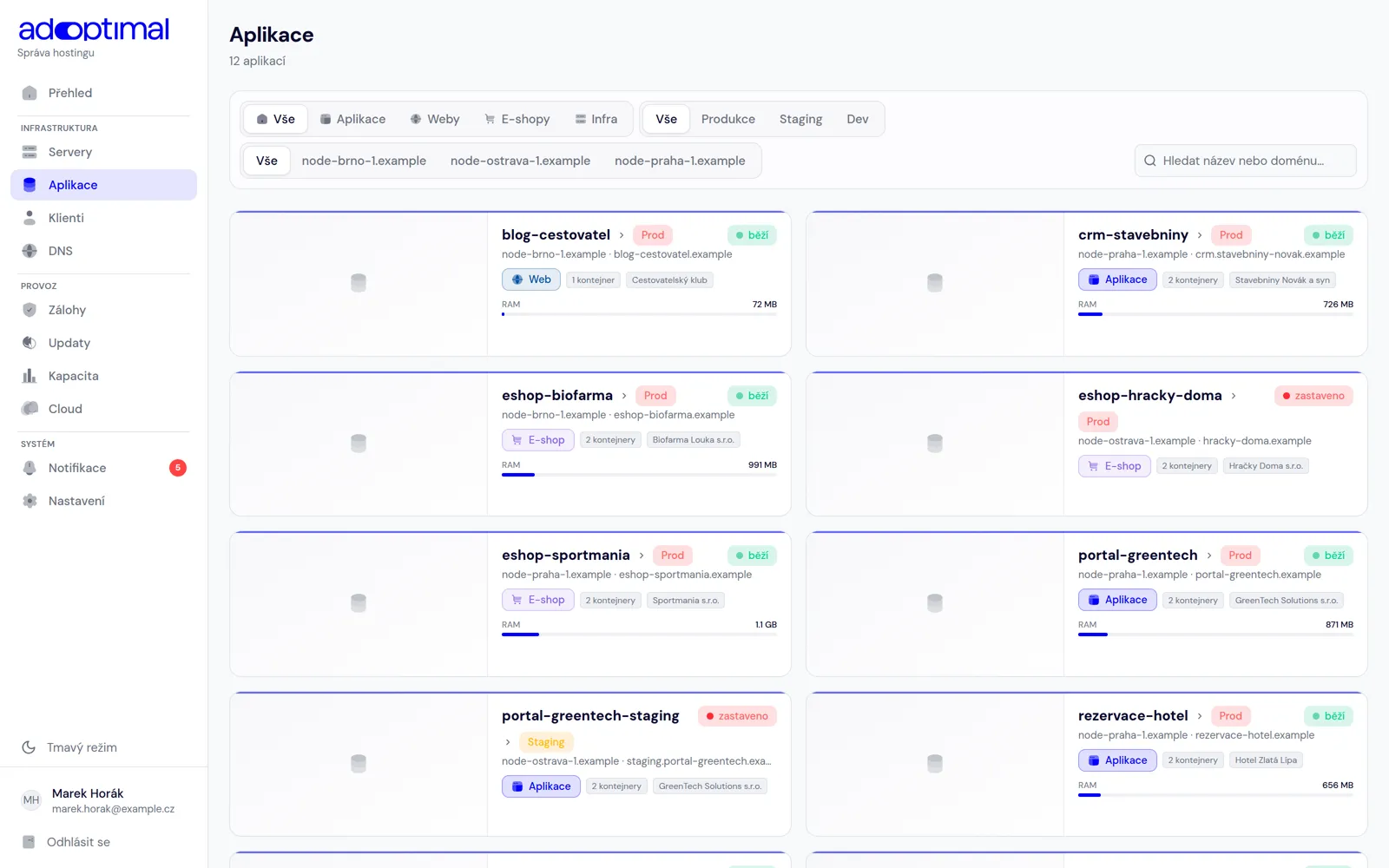This screenshot has height=868, width=1389.
Task: Open the Klienti menu item
Action: tap(103, 218)
